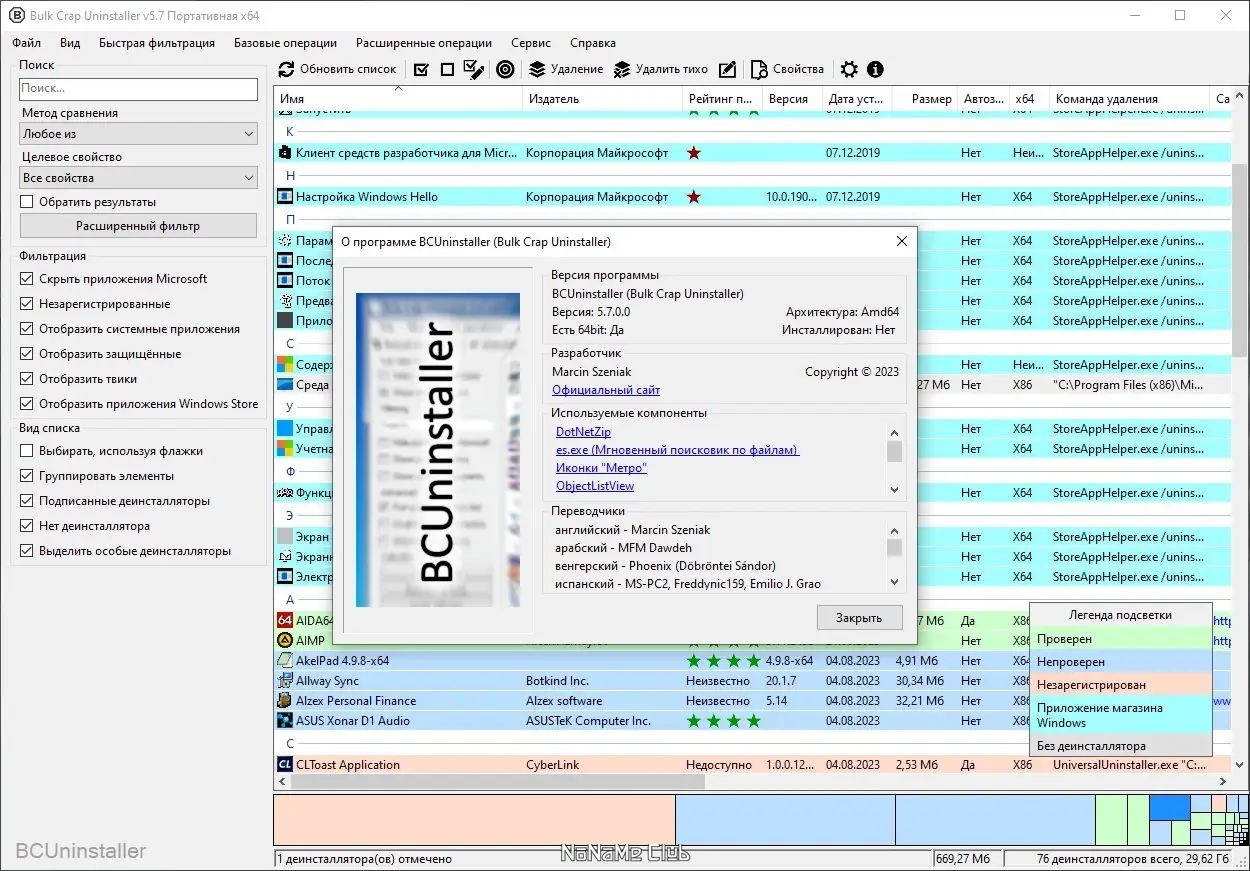Click the green star rating of AkelPad
Image resolution: width=1250 pixels, height=871 pixels.
723,661
